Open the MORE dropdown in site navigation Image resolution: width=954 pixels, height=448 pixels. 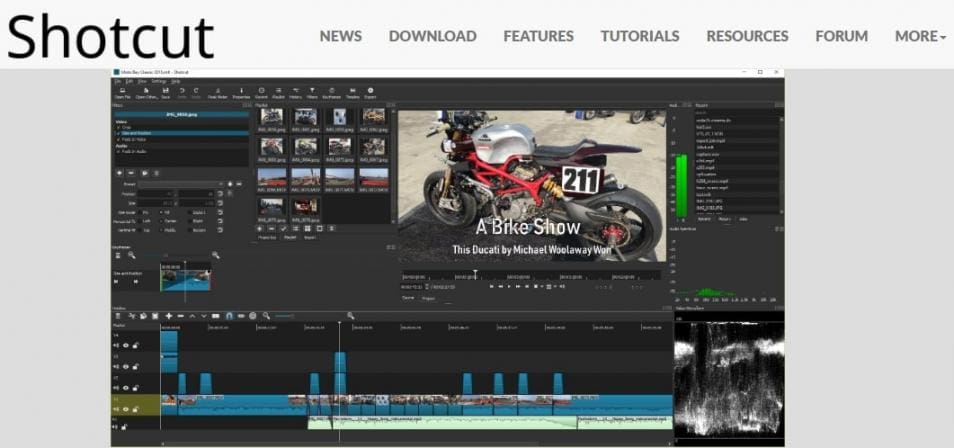[920, 36]
